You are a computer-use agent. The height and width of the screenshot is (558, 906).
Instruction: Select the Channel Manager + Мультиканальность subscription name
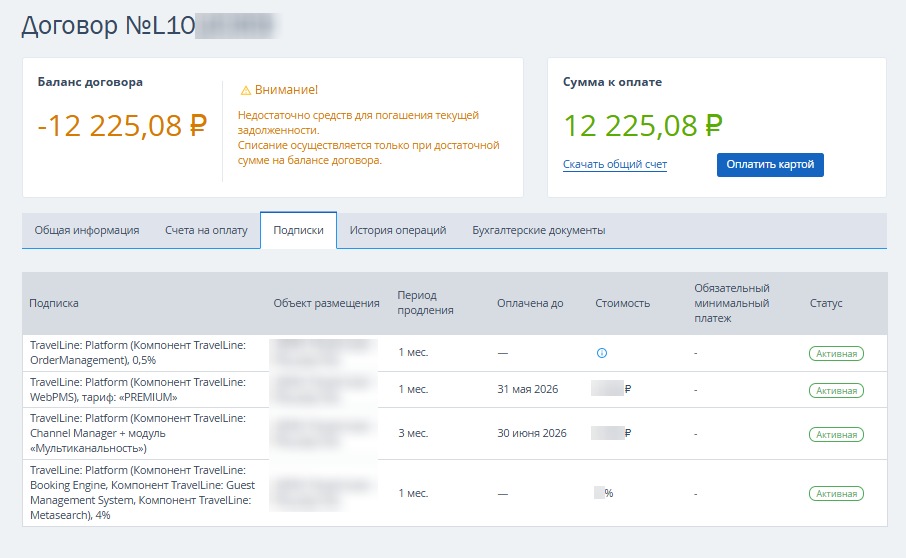[138, 433]
